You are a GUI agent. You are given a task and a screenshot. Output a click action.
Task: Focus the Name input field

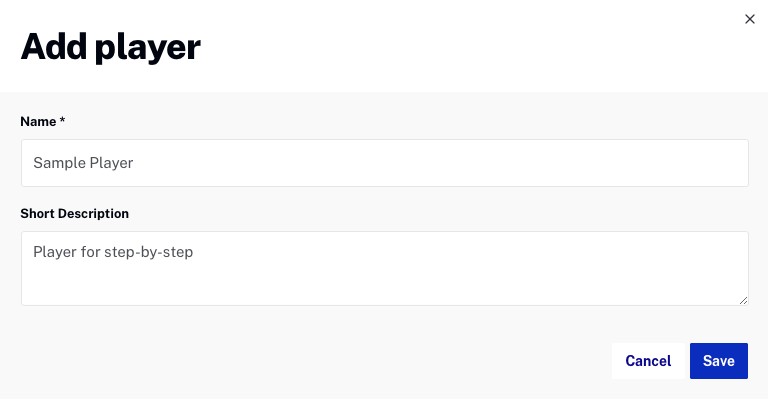pos(384,163)
